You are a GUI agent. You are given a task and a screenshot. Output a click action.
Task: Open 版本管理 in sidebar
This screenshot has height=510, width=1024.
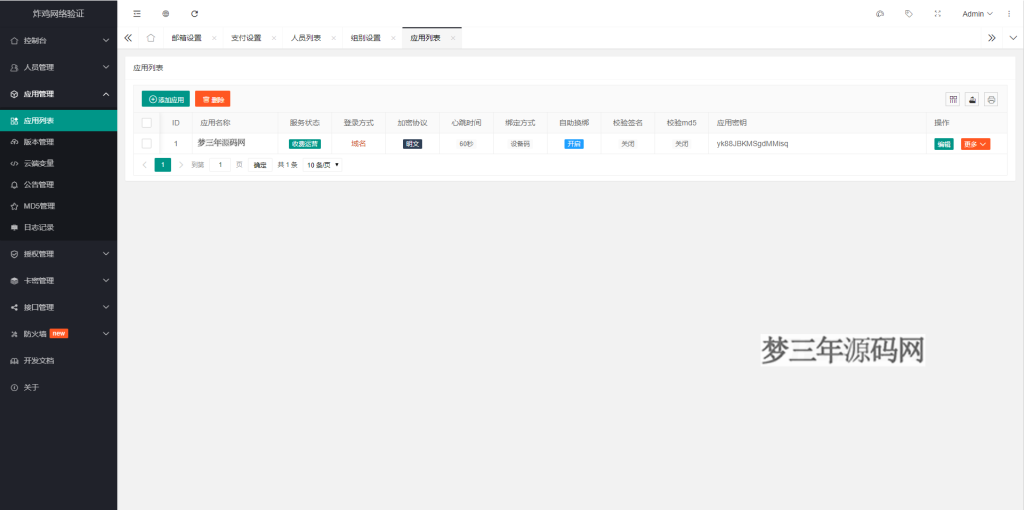tap(59, 142)
